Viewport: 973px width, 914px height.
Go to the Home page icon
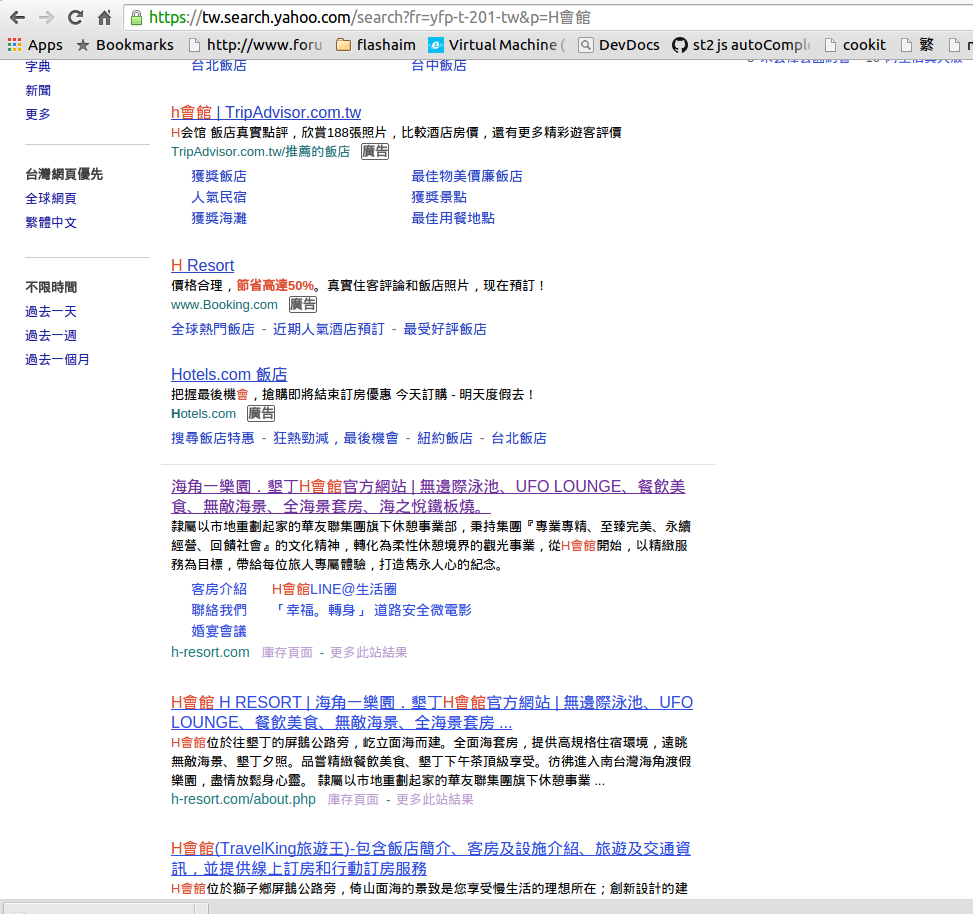tap(104, 17)
